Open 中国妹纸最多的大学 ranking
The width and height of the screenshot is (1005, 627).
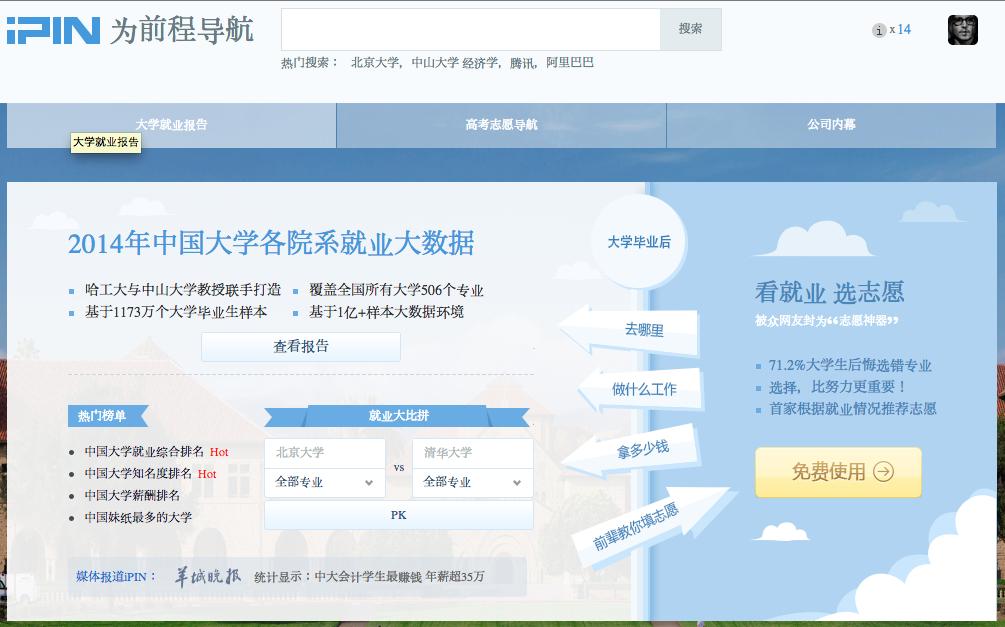[x=138, y=517]
